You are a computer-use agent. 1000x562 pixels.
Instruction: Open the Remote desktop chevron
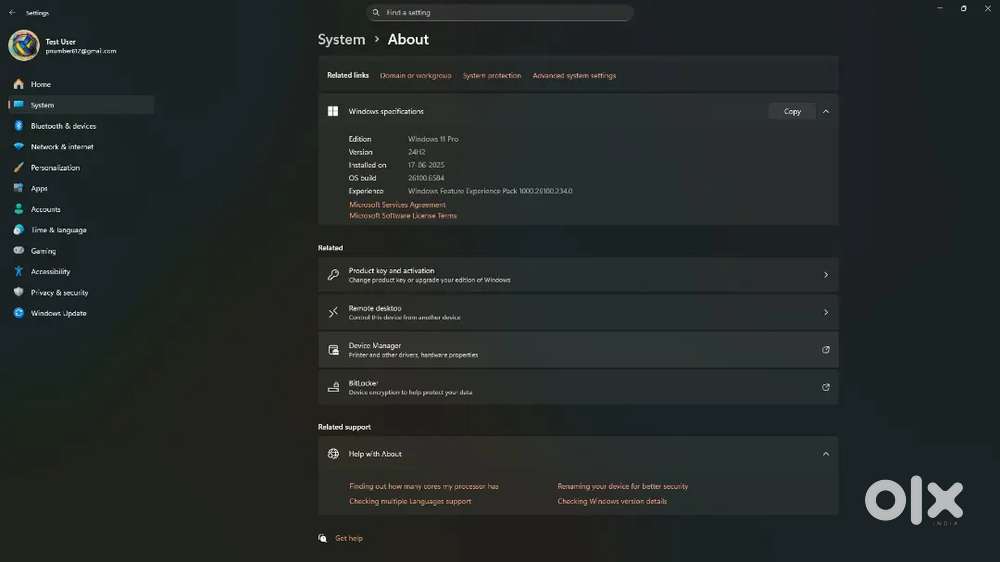point(825,313)
